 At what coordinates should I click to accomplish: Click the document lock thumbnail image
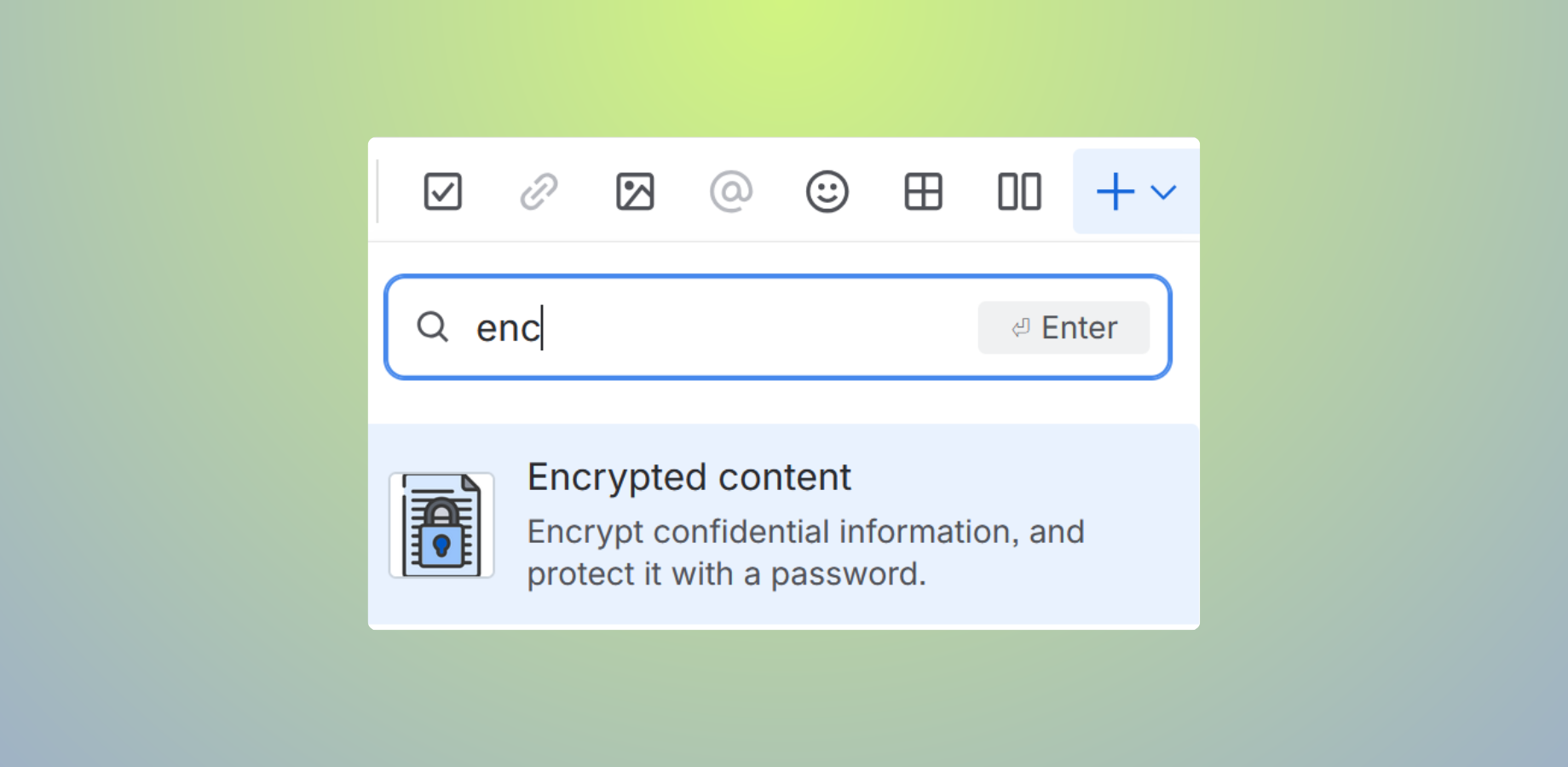pos(441,524)
